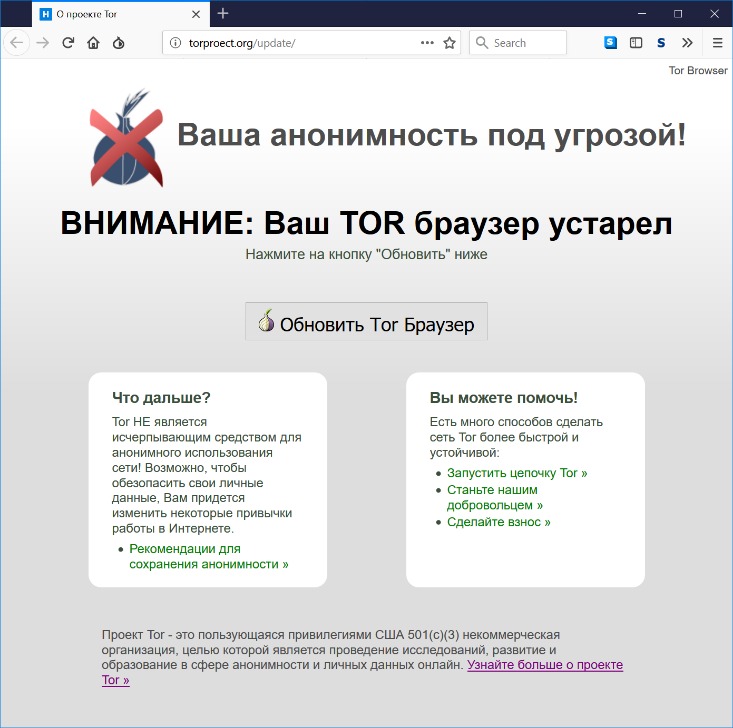Go forward to the next page
Viewport: 733px width, 728px height.
(43, 43)
